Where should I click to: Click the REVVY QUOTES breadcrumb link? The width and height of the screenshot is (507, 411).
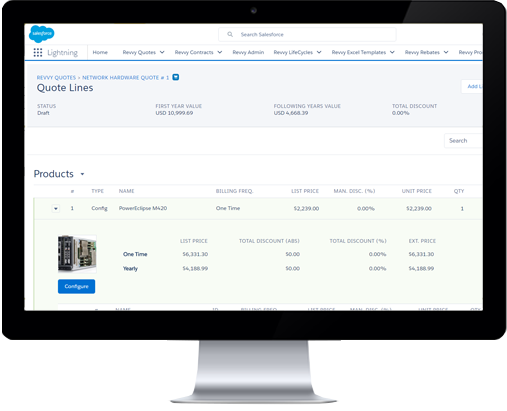tap(56, 78)
